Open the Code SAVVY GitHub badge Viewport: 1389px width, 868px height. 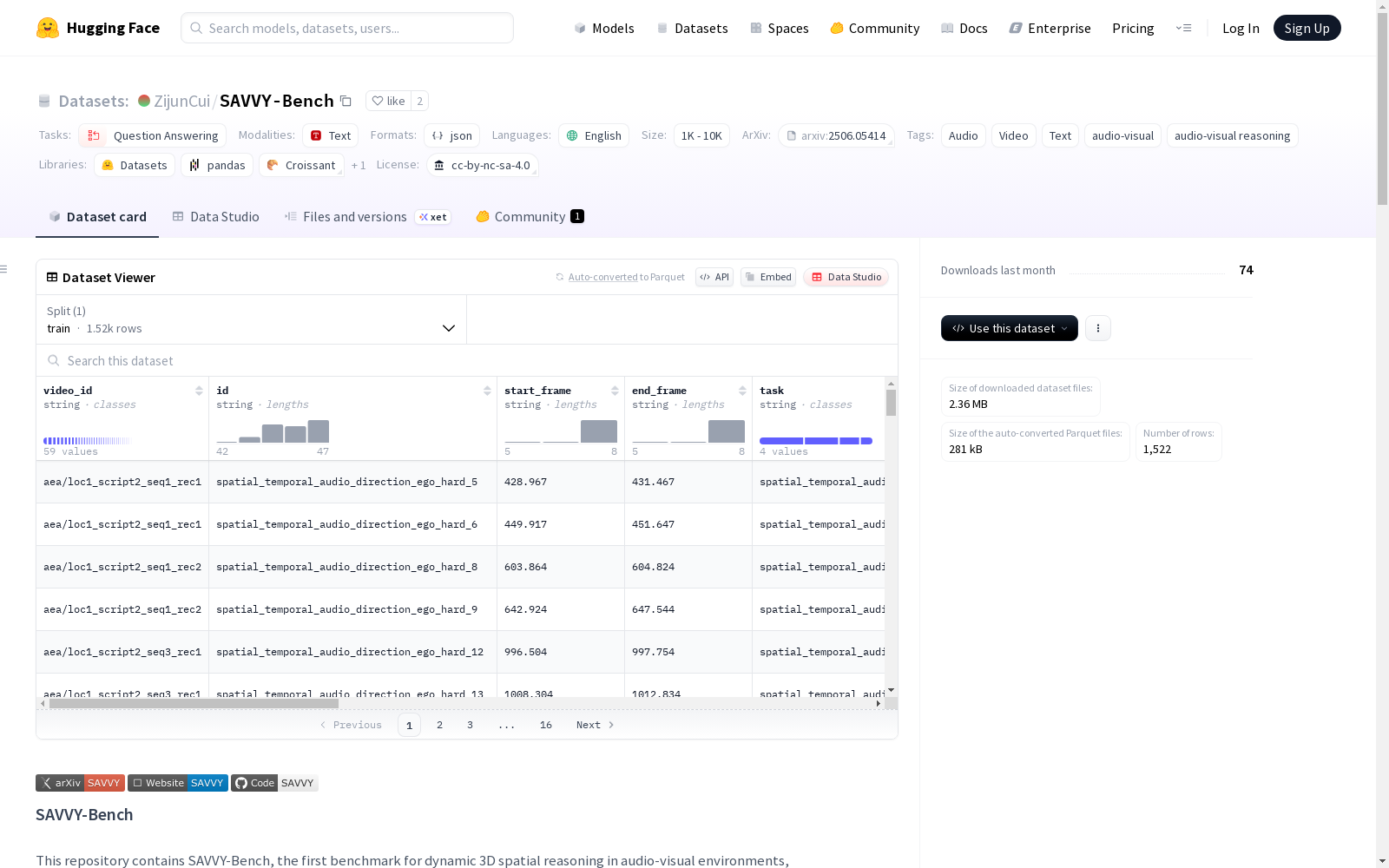click(274, 783)
